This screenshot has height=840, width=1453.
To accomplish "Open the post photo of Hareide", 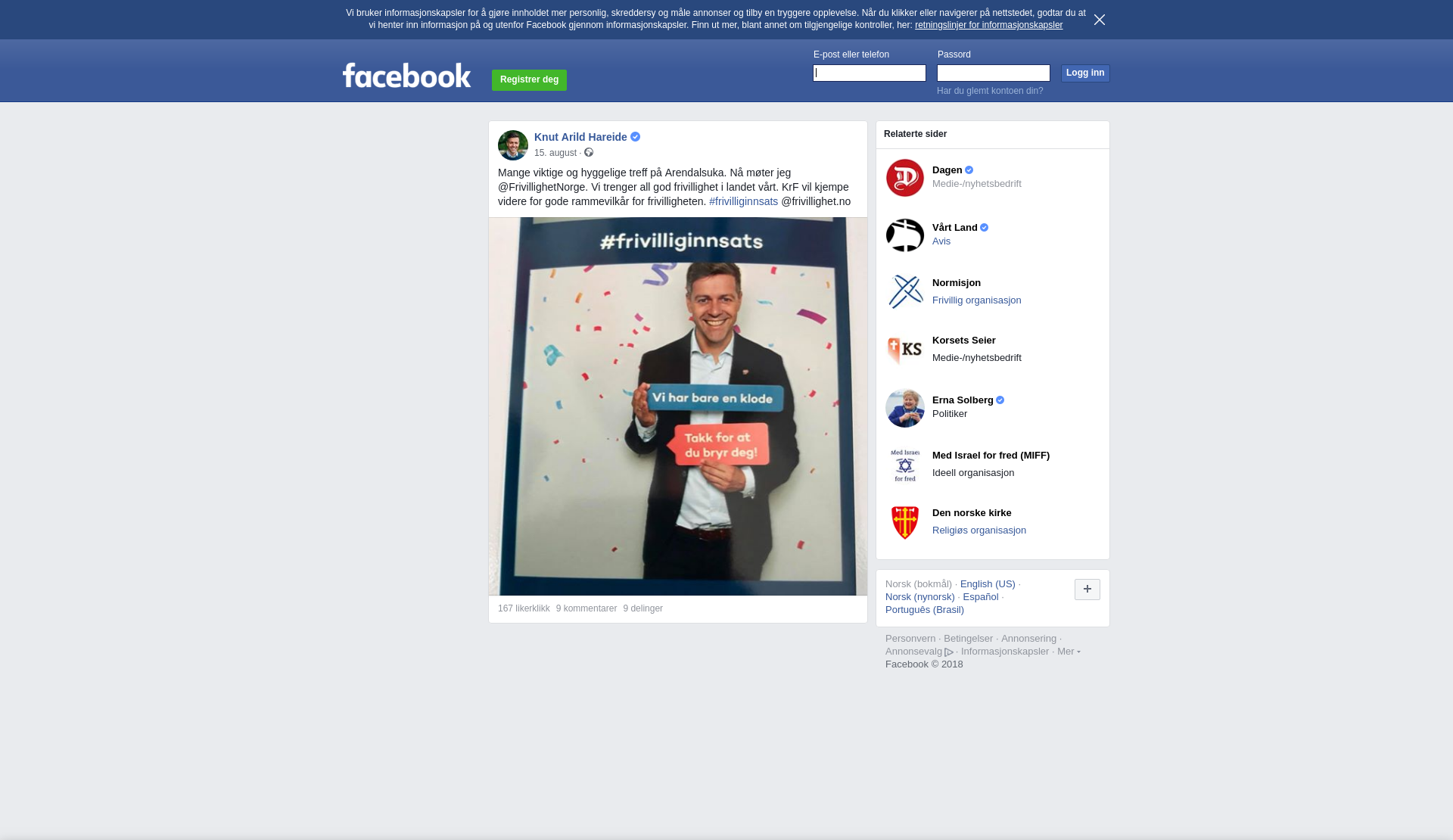I will coord(678,406).
